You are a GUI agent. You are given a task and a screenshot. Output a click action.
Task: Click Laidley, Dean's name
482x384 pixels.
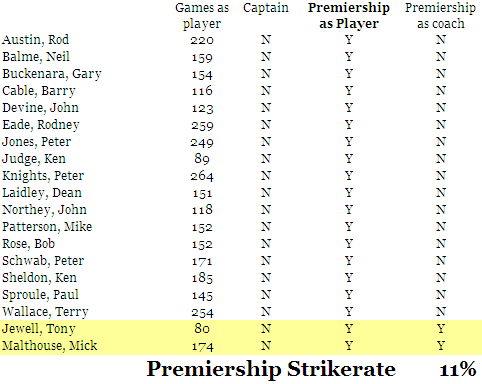(42, 193)
